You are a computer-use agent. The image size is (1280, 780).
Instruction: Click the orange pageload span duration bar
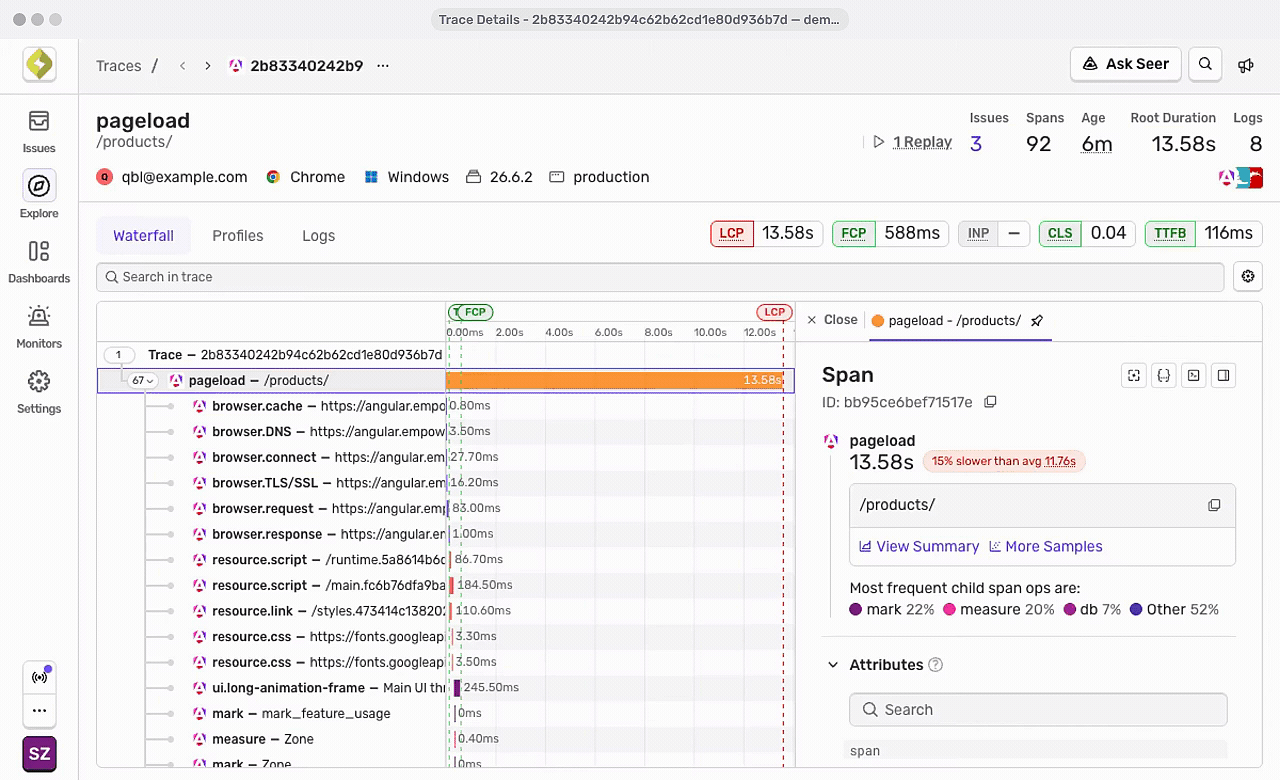pos(615,381)
